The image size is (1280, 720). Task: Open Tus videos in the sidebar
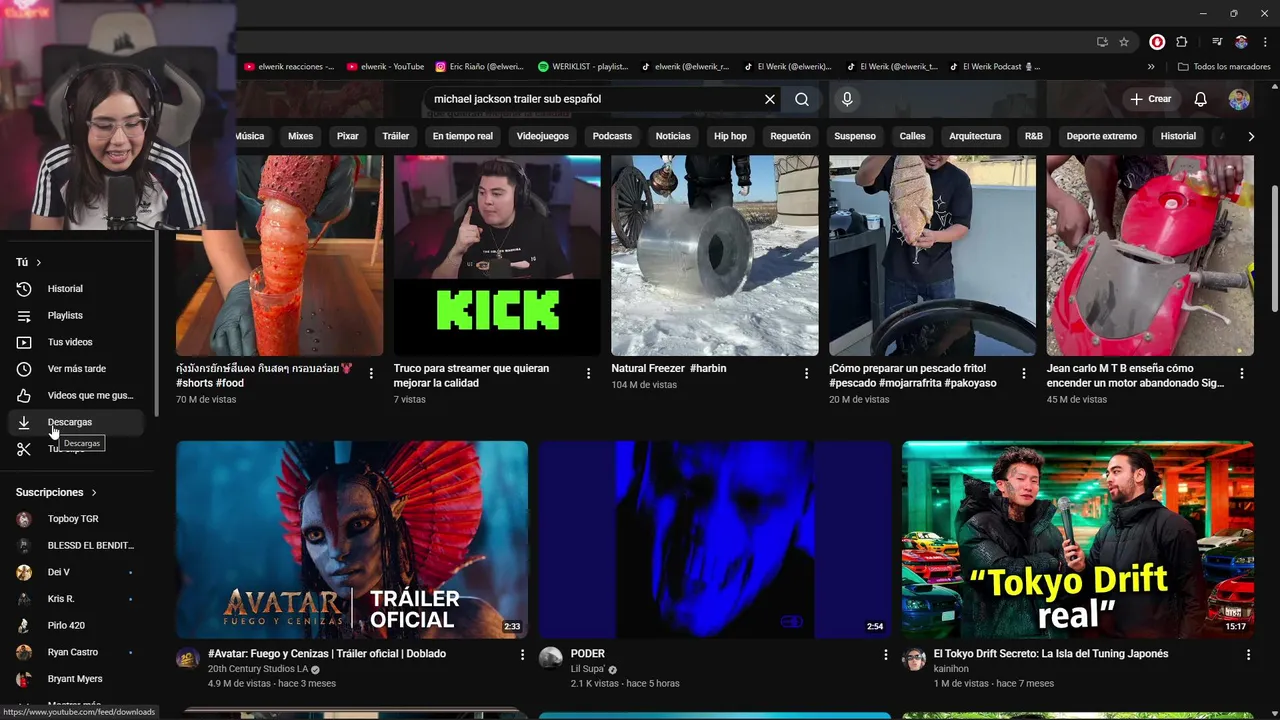(x=78, y=342)
